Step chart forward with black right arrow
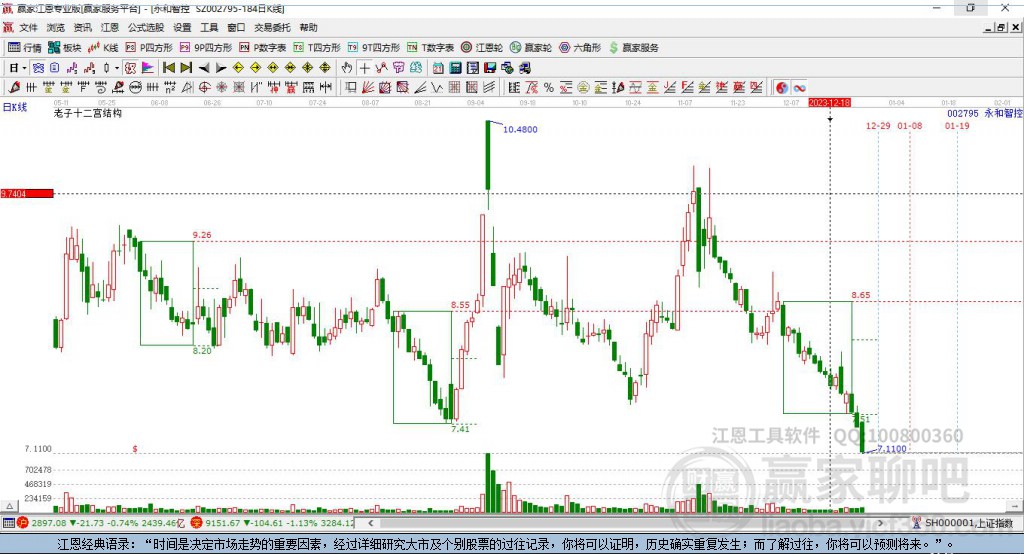The width and height of the screenshot is (1024, 554). [221, 68]
